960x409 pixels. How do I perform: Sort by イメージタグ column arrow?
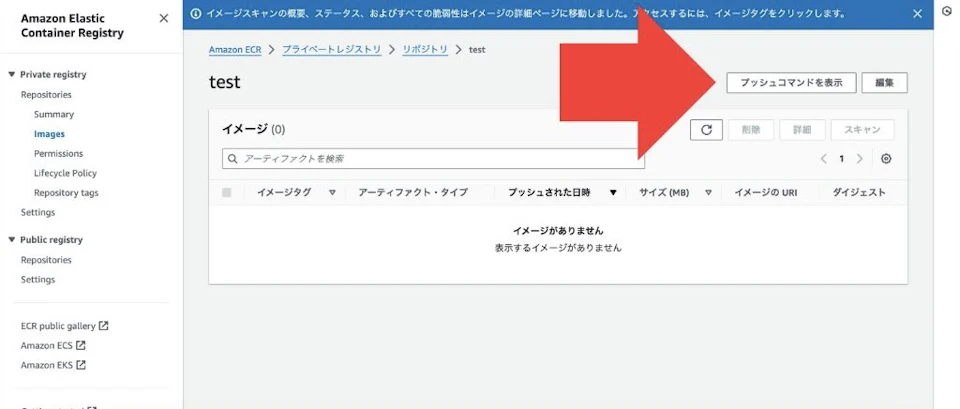click(332, 192)
